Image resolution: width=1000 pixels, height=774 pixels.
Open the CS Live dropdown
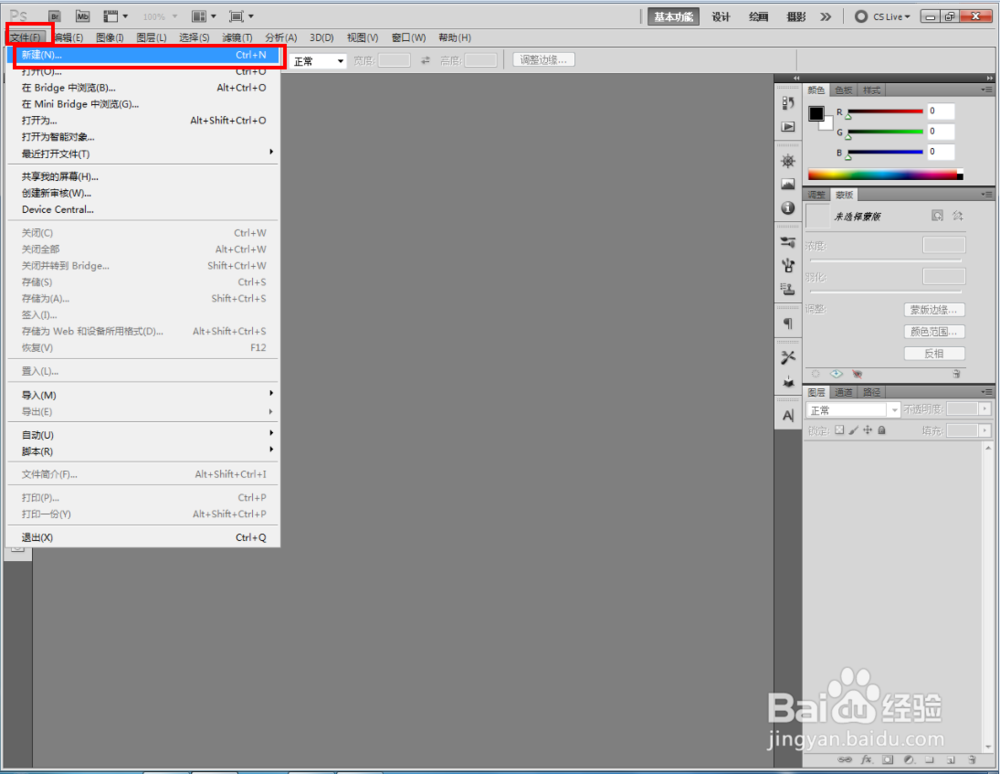point(883,17)
